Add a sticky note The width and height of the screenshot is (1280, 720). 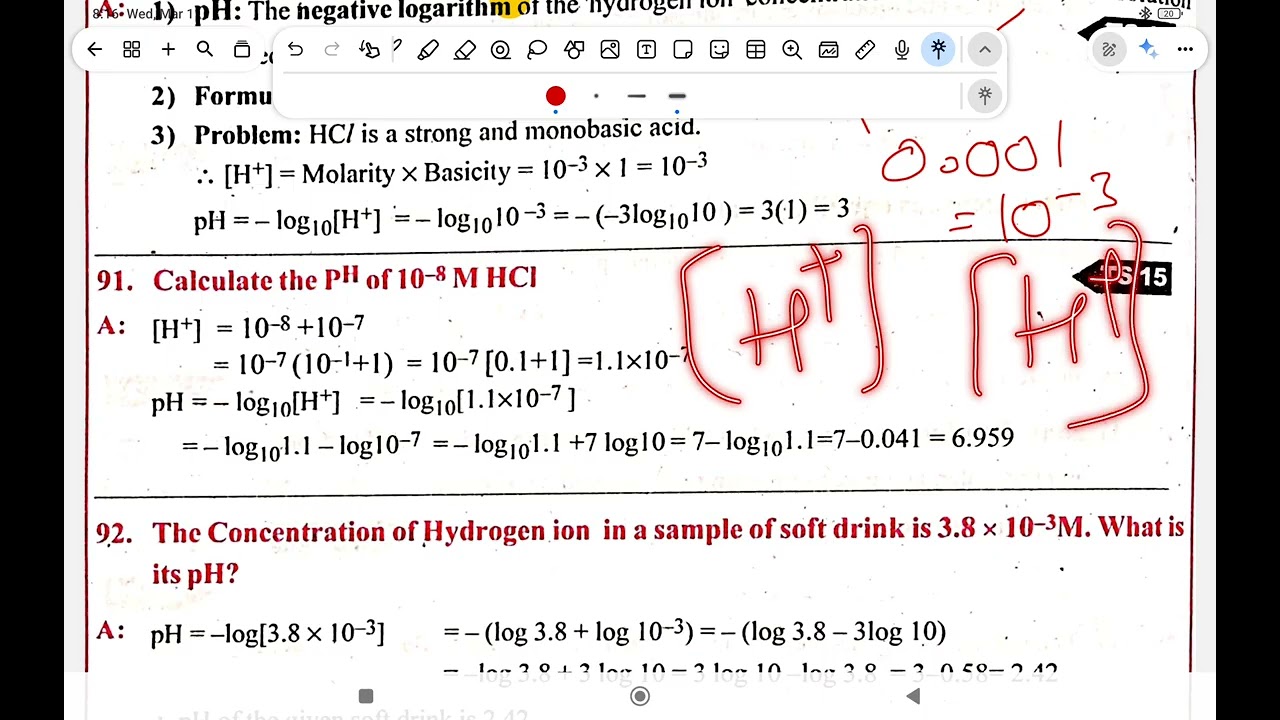click(x=683, y=50)
